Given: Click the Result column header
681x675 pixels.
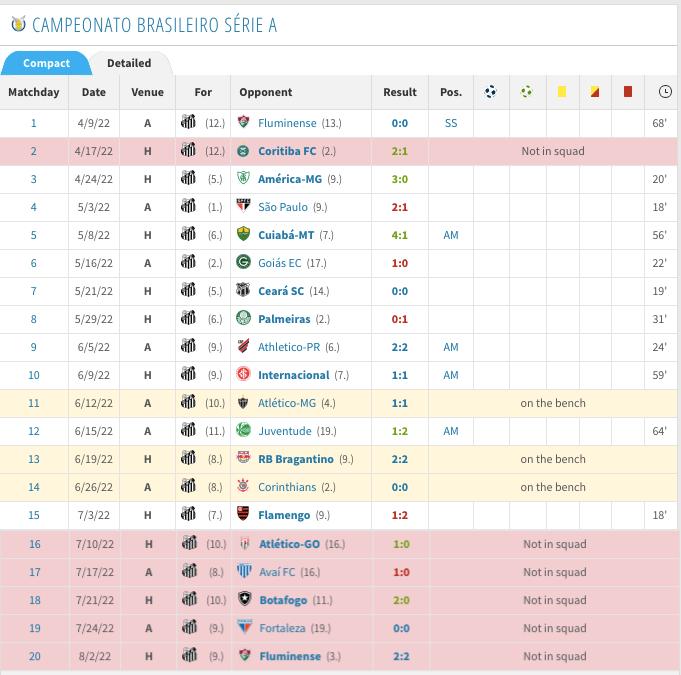Looking at the screenshot, I should pyautogui.click(x=400, y=92).
